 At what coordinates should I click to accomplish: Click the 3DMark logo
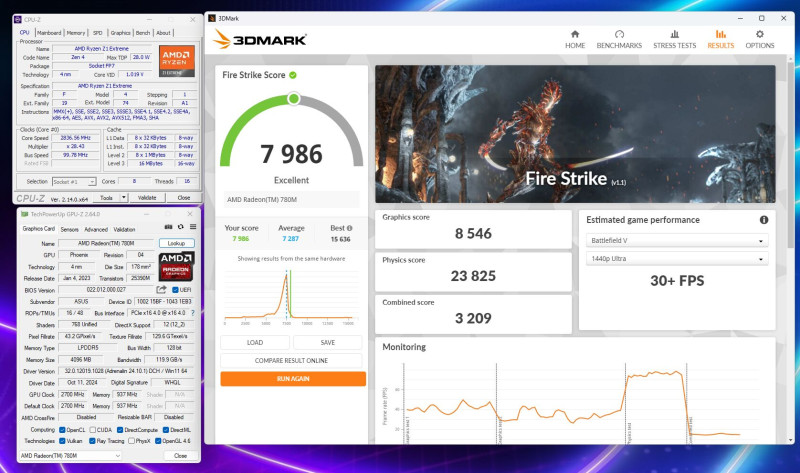[260, 39]
